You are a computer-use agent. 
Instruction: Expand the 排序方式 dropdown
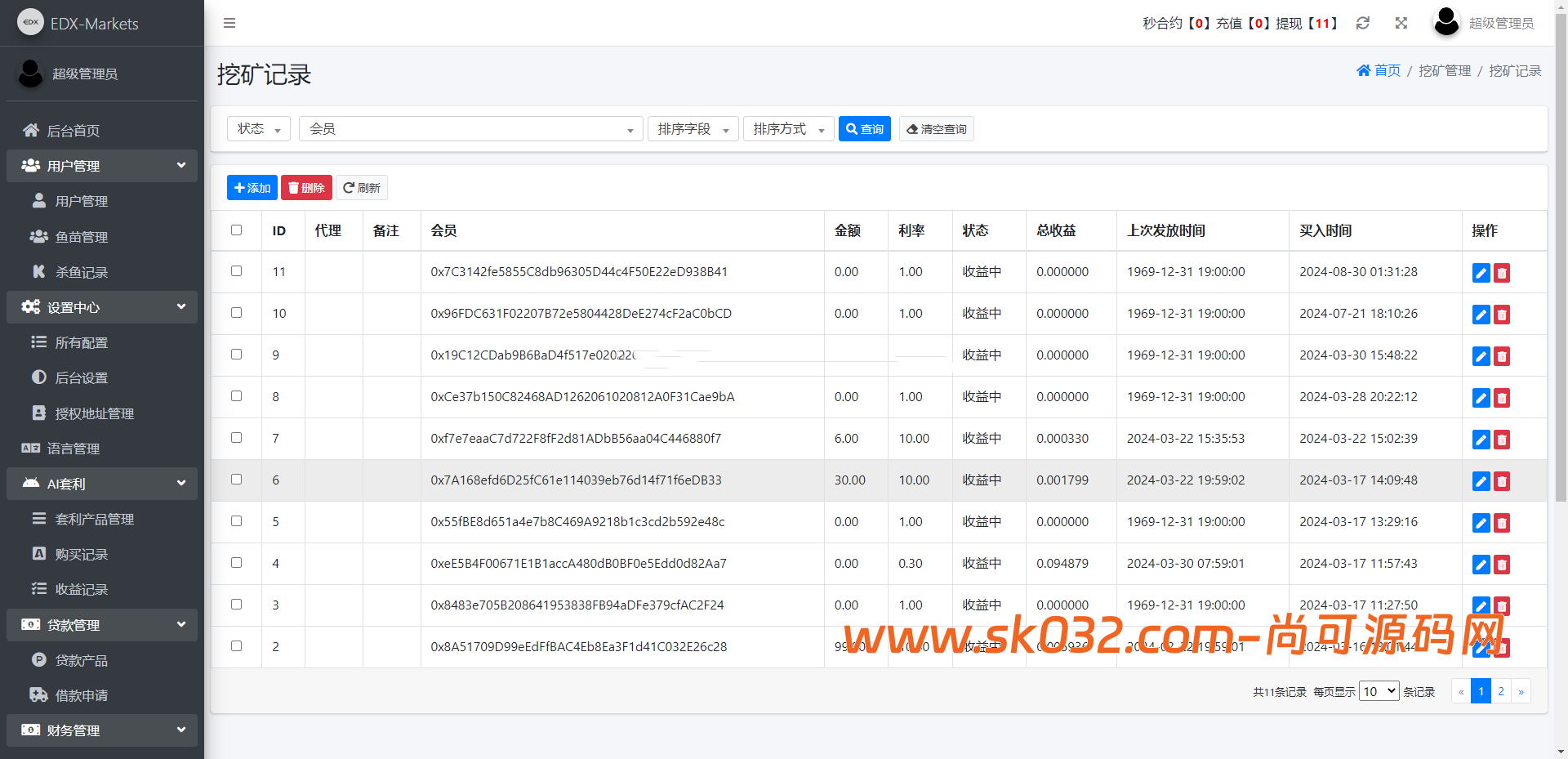coord(786,128)
